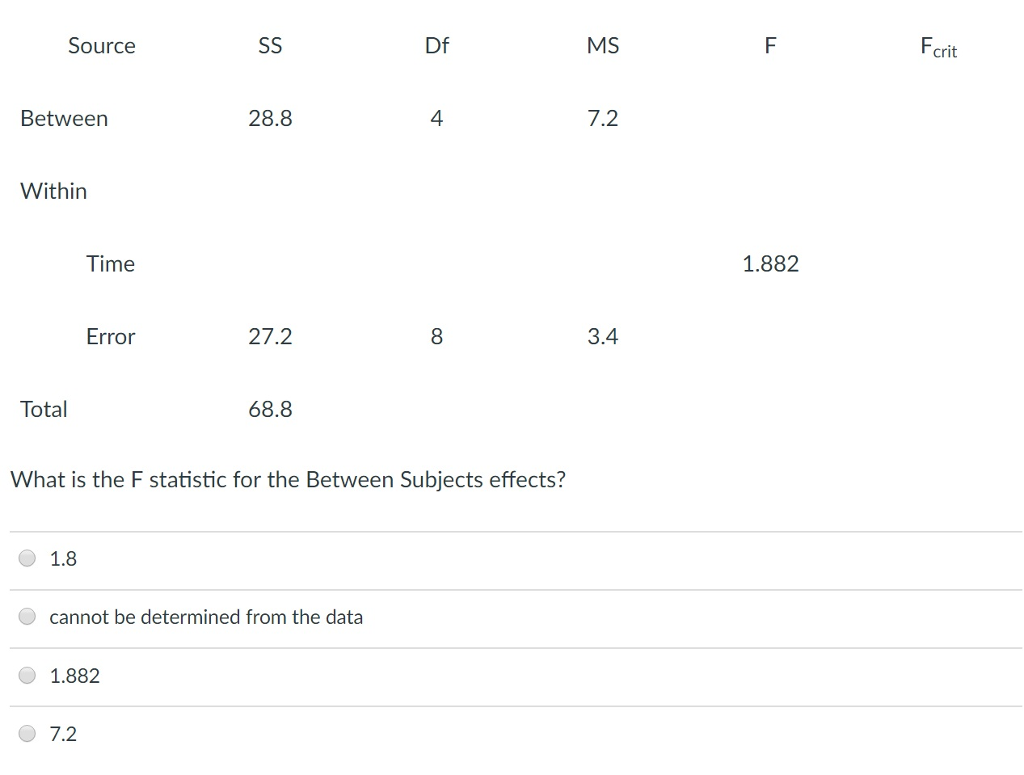Click the 'Error' row label
Viewport: 1024px width, 775px height.
pos(110,337)
